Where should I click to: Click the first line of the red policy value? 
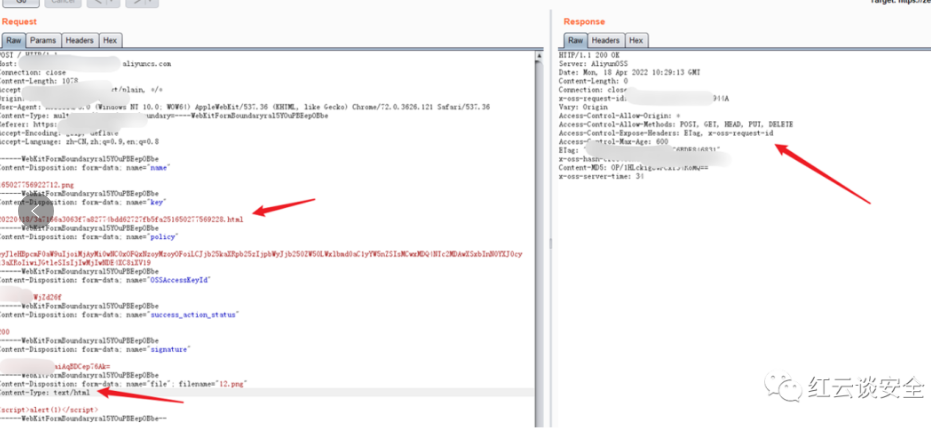261,254
